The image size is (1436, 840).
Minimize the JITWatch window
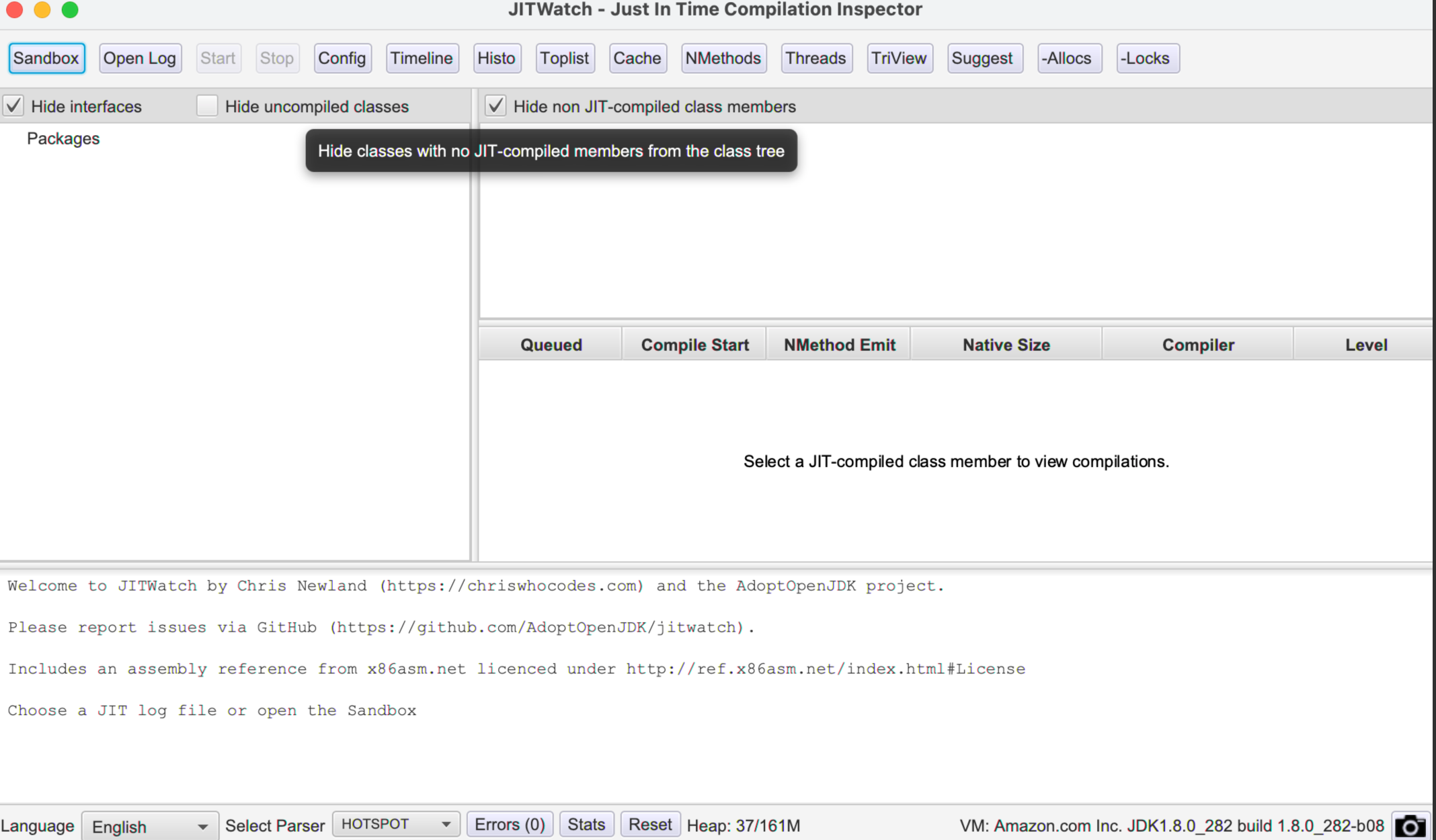(x=42, y=9)
